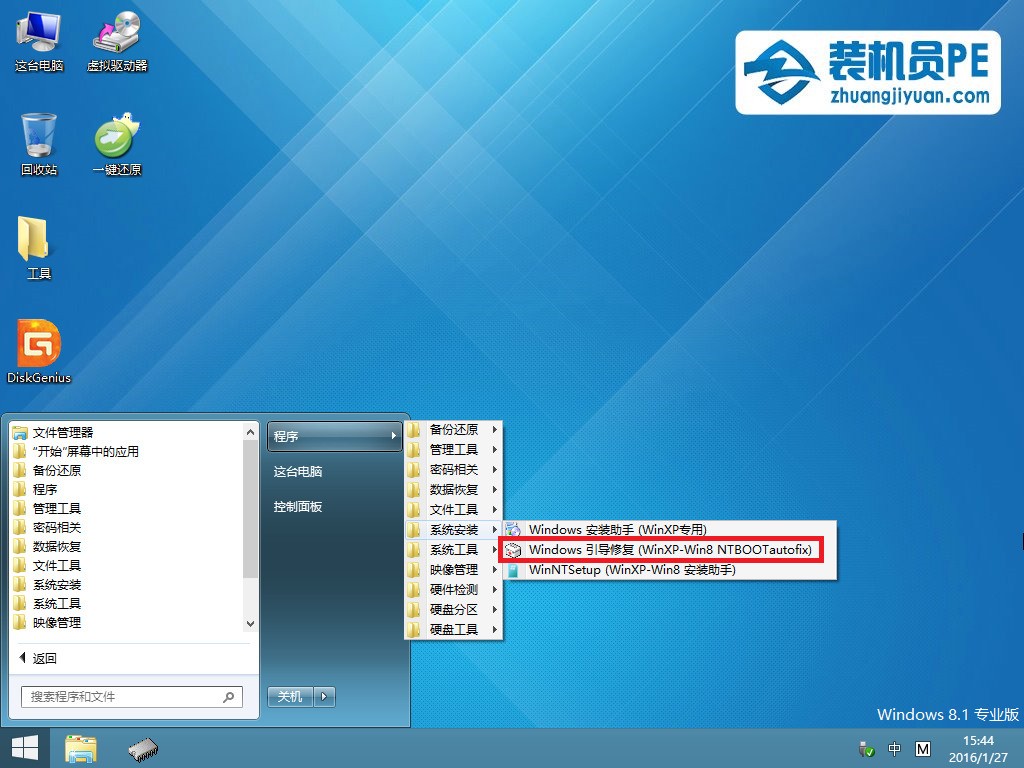Expand the 硬件检测 submenu
Screen dimensions: 1024x768
click(x=454, y=590)
